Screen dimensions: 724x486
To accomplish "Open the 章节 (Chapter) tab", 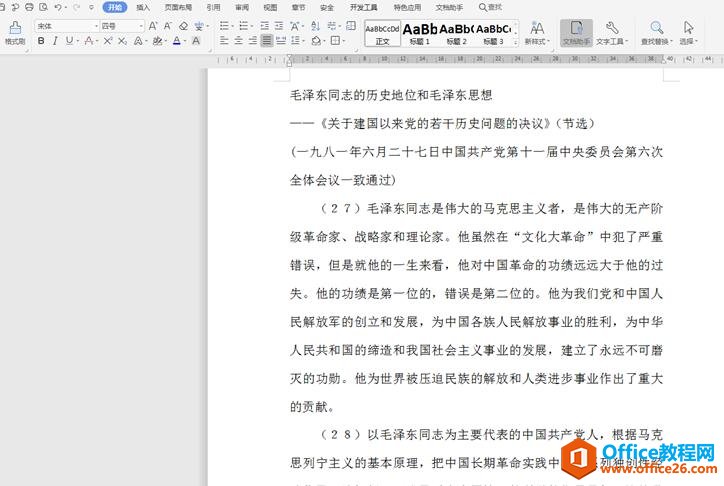I will coord(299,7).
